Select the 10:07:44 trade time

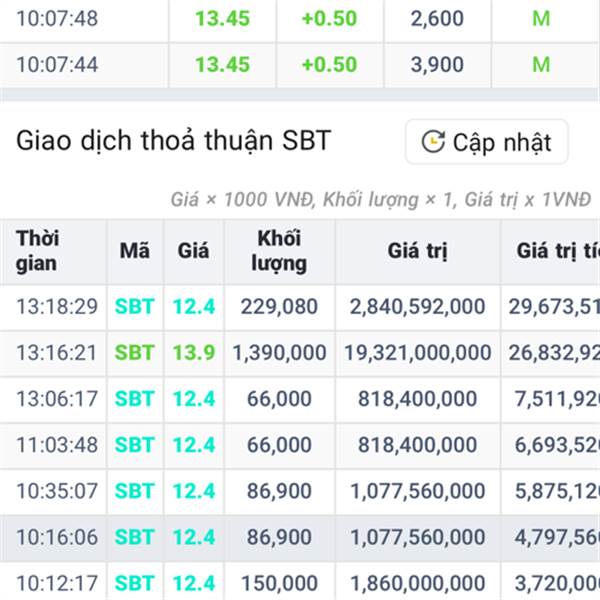(57, 64)
